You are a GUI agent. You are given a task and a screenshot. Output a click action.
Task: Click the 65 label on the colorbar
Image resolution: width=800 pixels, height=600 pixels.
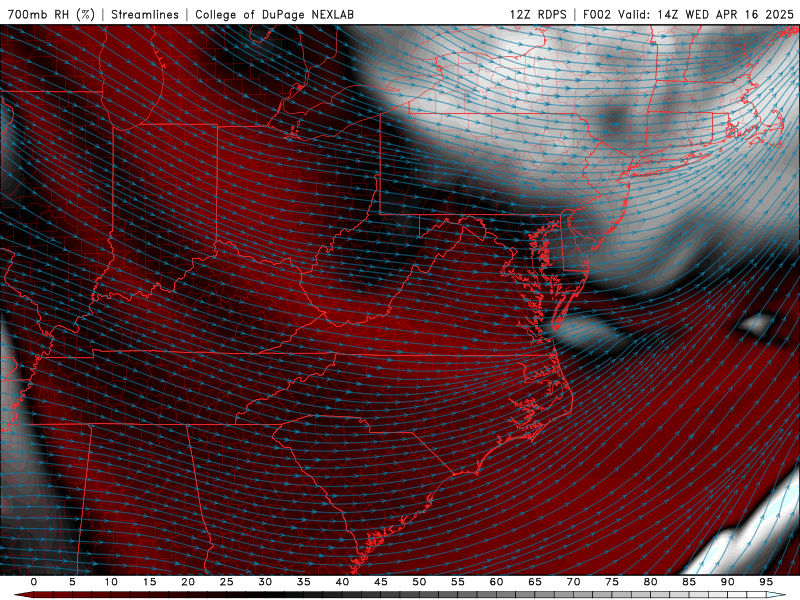click(x=535, y=582)
